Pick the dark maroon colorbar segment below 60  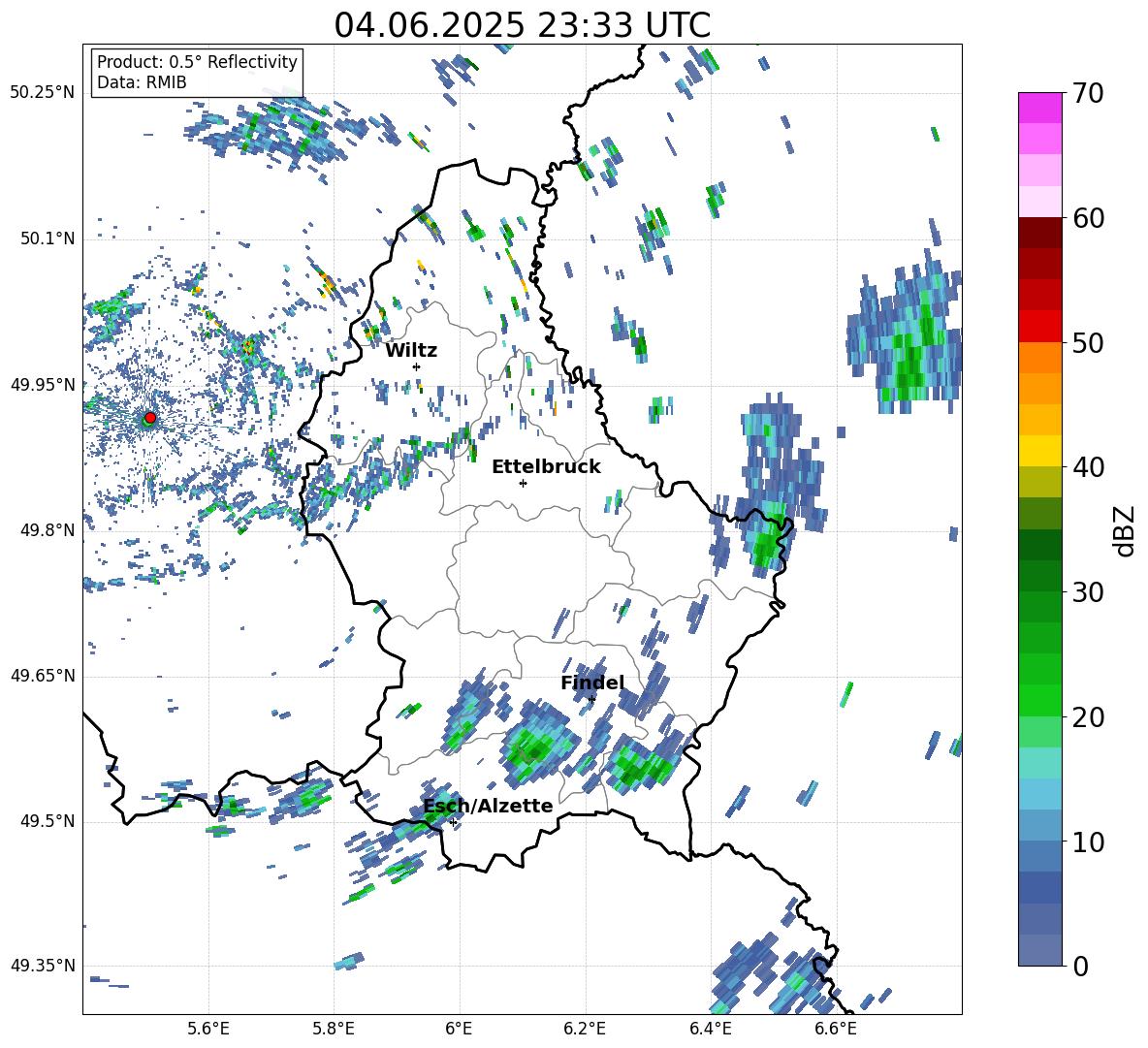pyautogui.click(x=1039, y=234)
